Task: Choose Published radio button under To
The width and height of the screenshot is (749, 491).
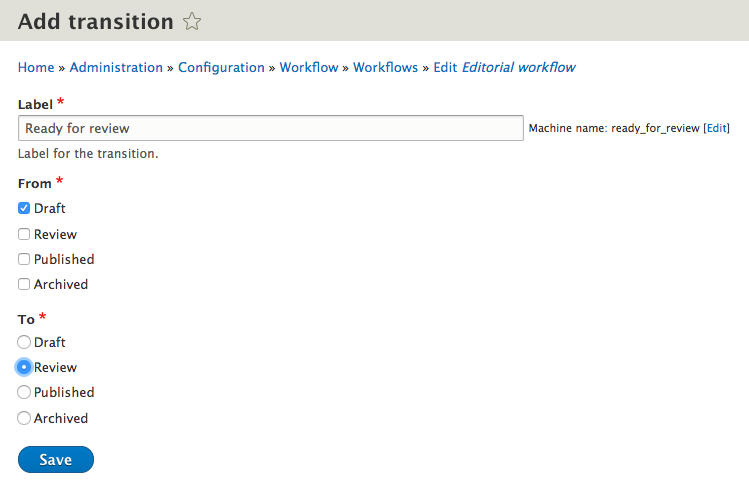Action: (x=24, y=392)
